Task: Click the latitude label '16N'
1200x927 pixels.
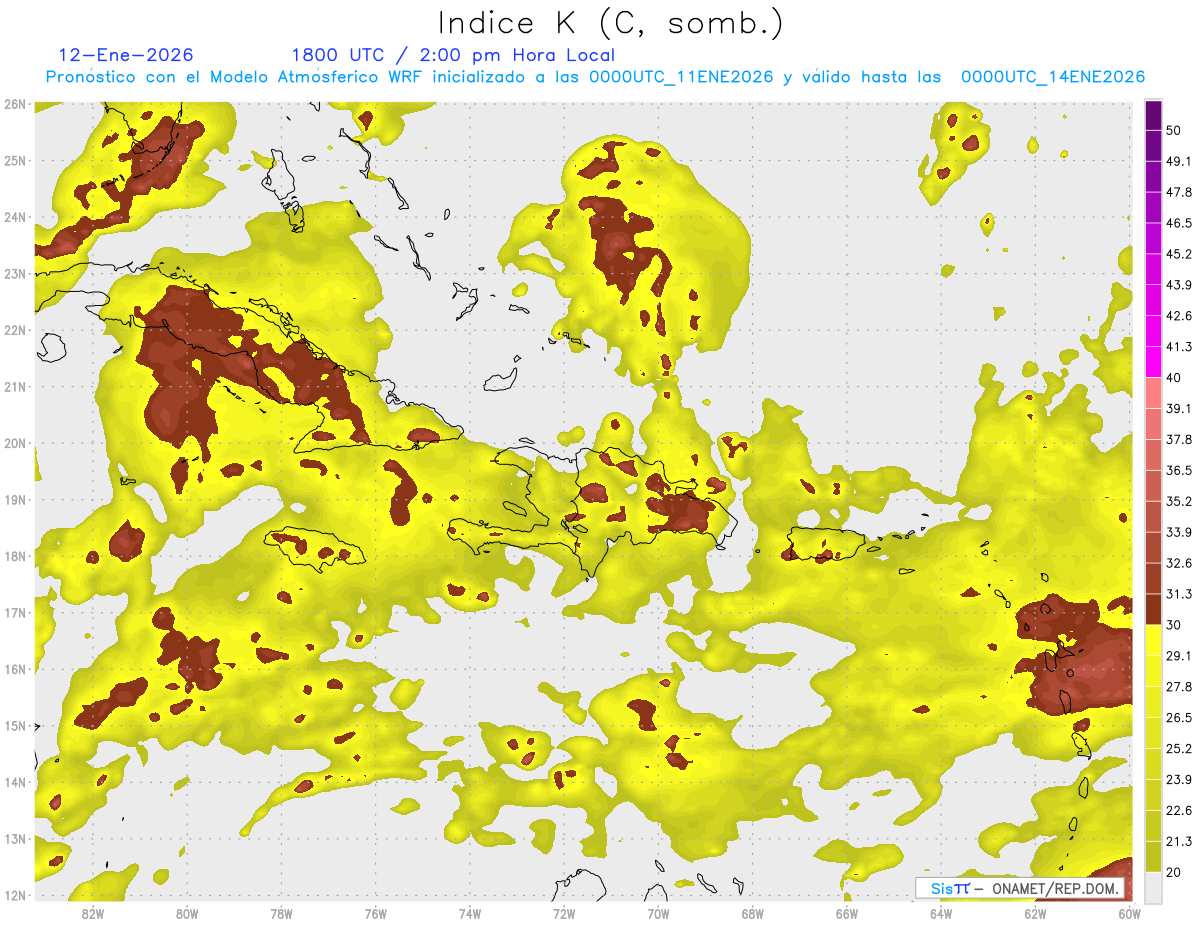Action: pos(14,669)
